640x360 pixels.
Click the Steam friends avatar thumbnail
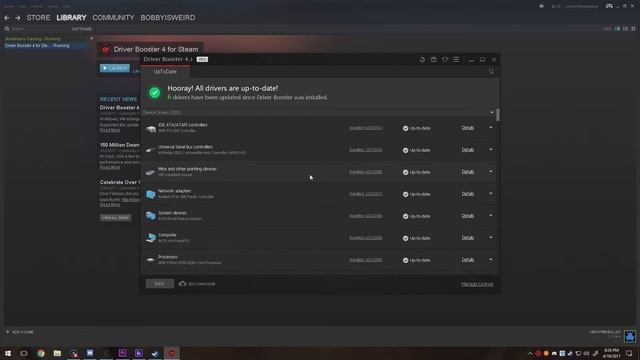(x=630, y=336)
